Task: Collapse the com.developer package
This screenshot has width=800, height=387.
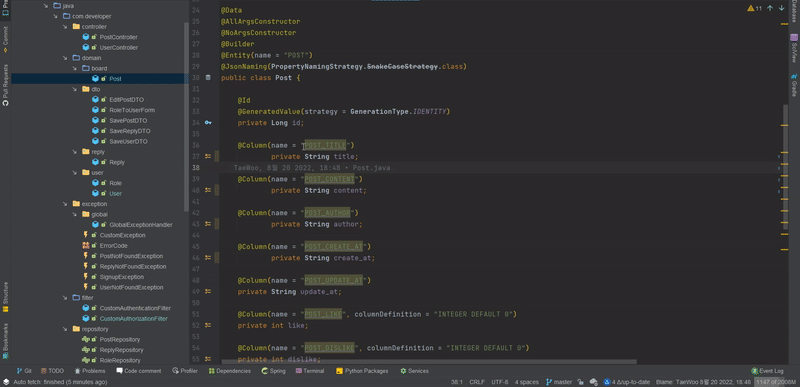Action: click(56, 16)
